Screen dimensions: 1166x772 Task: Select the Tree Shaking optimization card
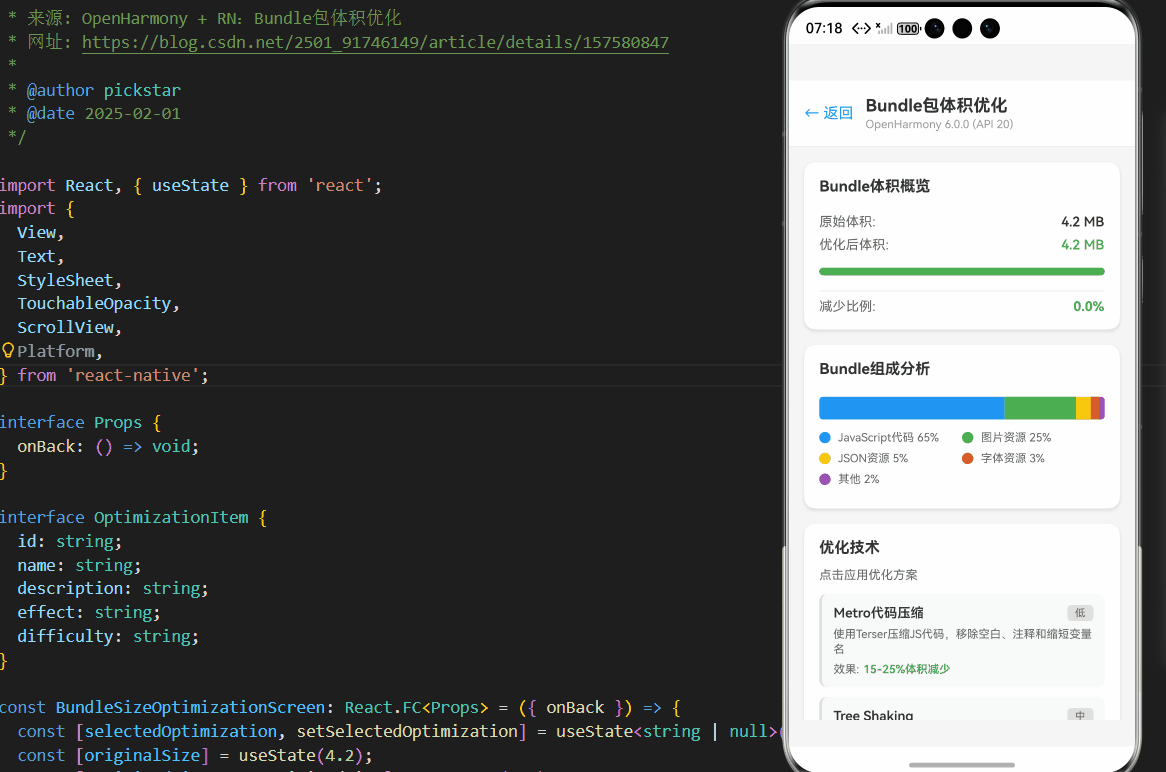coord(962,710)
